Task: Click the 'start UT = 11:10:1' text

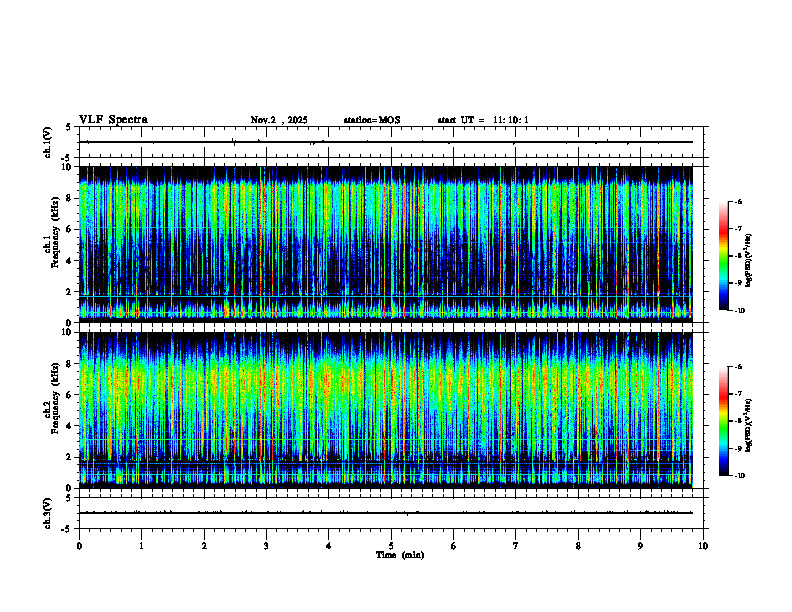Action: (x=483, y=120)
